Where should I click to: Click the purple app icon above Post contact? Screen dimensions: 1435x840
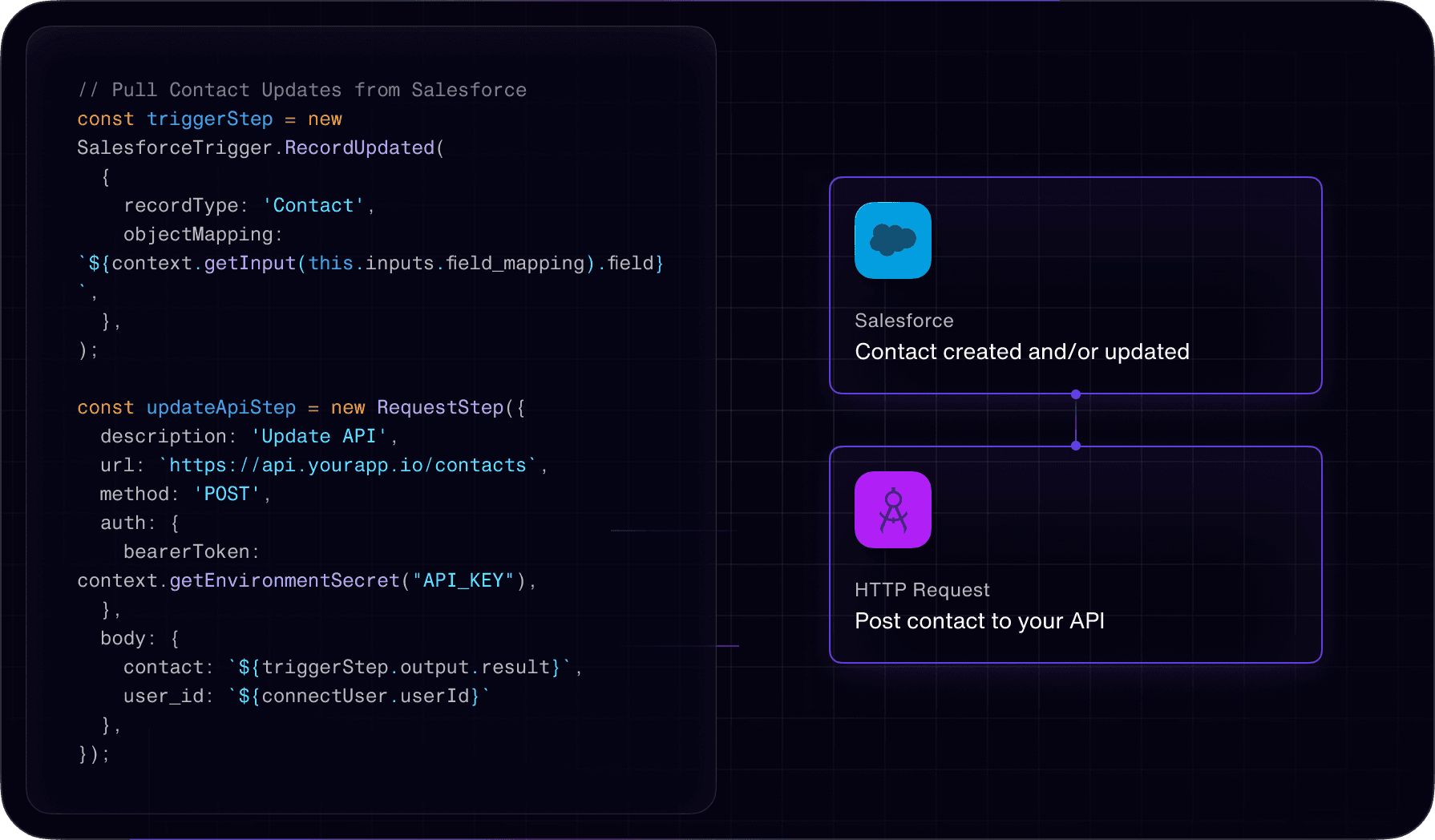pyautogui.click(x=892, y=510)
